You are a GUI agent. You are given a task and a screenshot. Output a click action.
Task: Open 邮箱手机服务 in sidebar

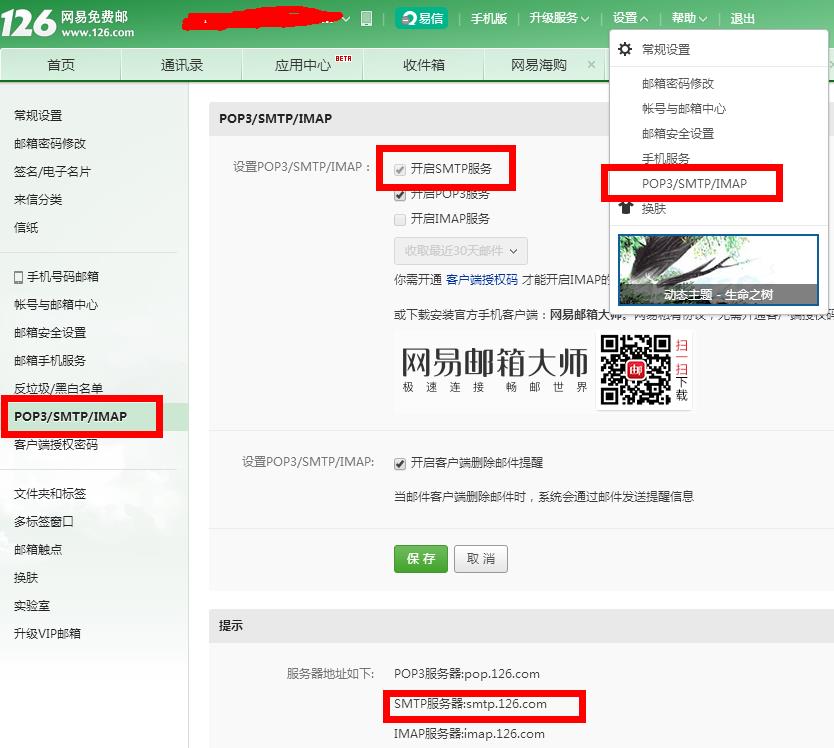(x=49, y=361)
